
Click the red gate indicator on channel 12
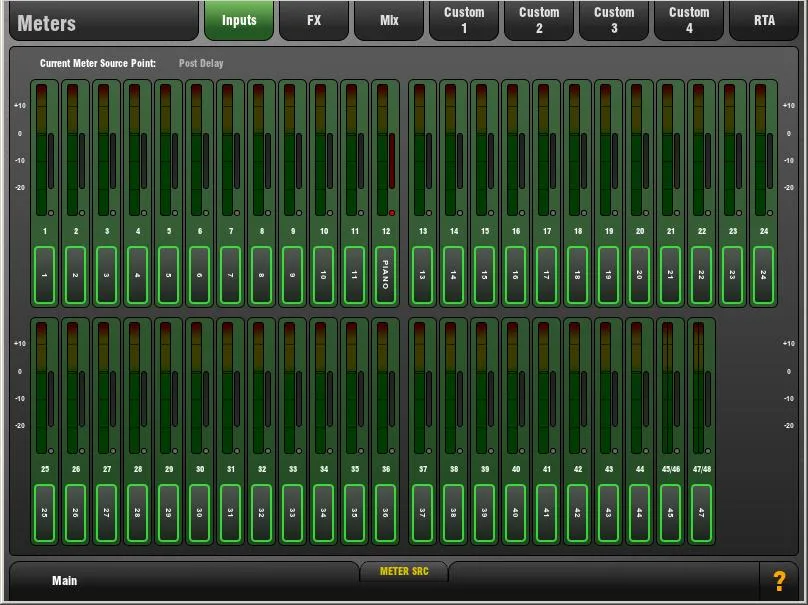392,212
